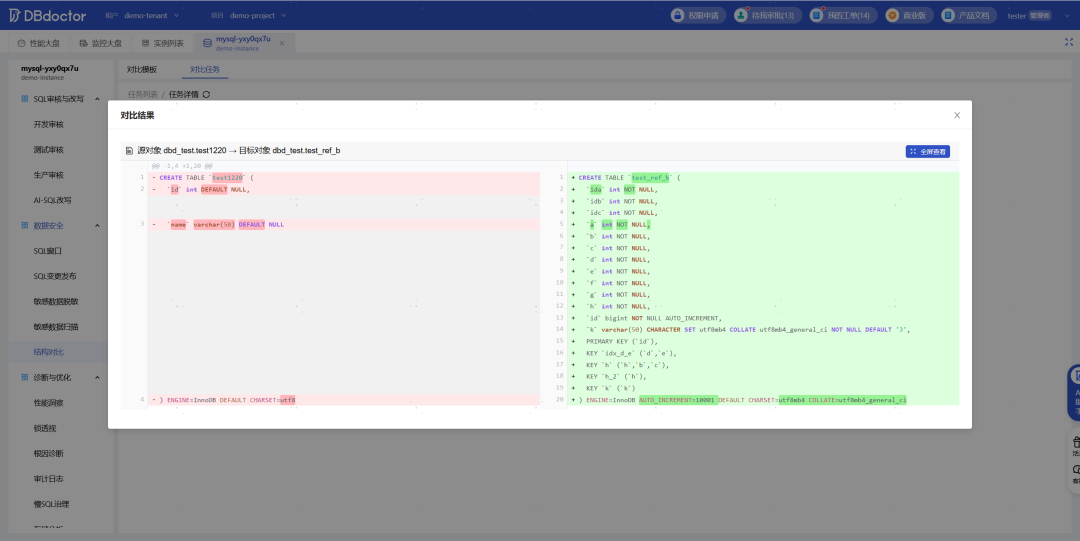Open 敏感数据脱敏 in sidebar
The width and height of the screenshot is (1080, 541).
click(x=56, y=301)
